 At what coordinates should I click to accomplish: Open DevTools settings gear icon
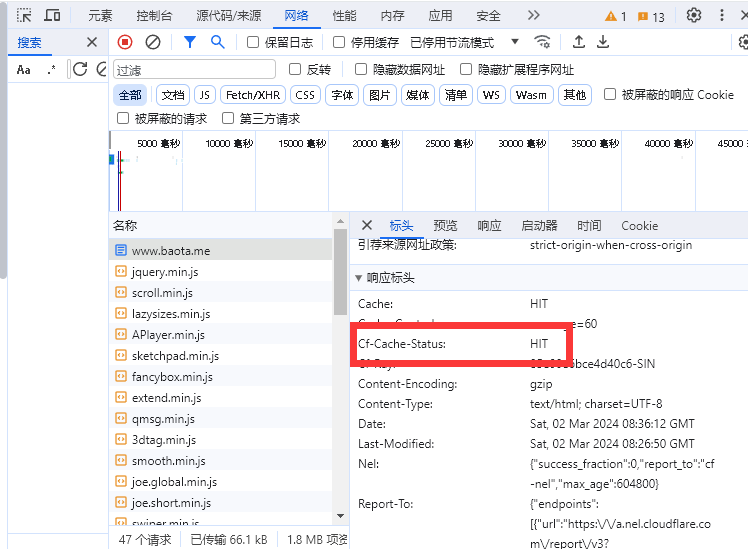click(694, 16)
